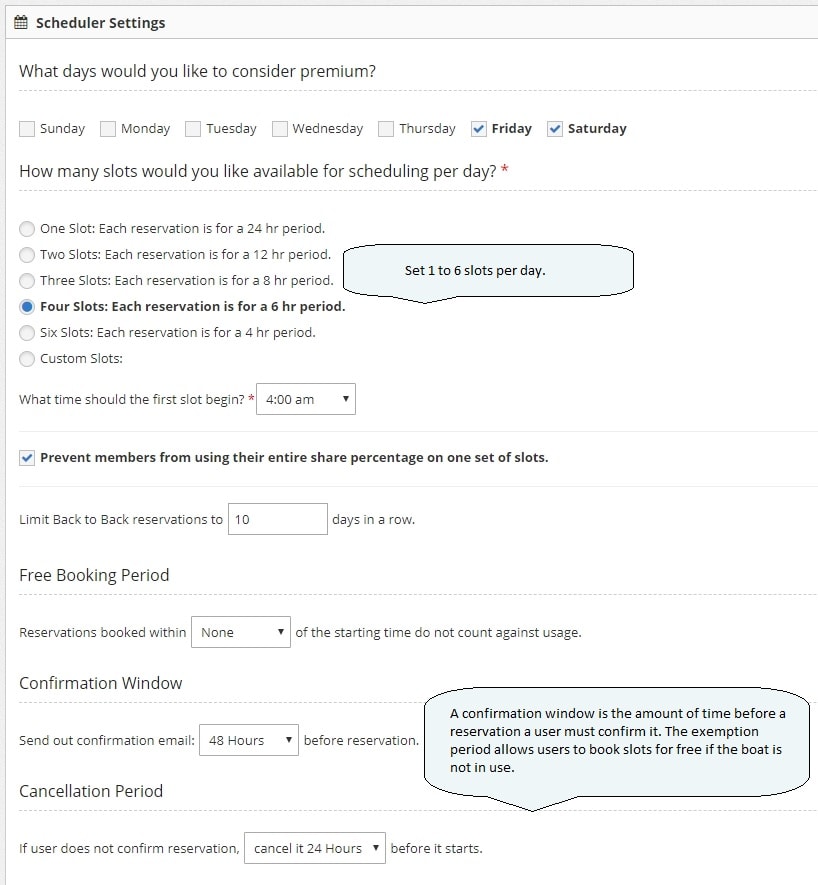Expand the cancel it 24 Hours dropdown
Screen dimensions: 818x885
314,848
